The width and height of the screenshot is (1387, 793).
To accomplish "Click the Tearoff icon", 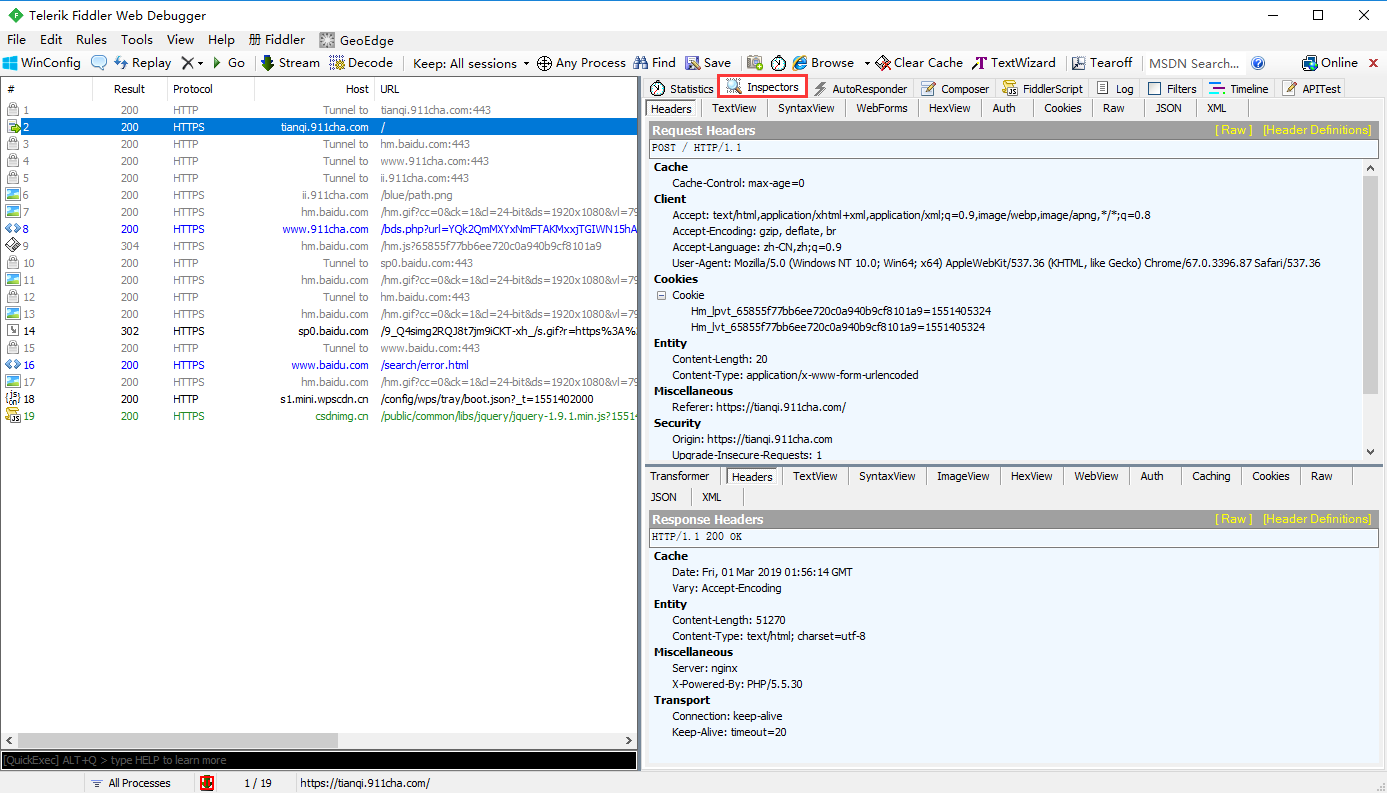I will coord(1101,62).
